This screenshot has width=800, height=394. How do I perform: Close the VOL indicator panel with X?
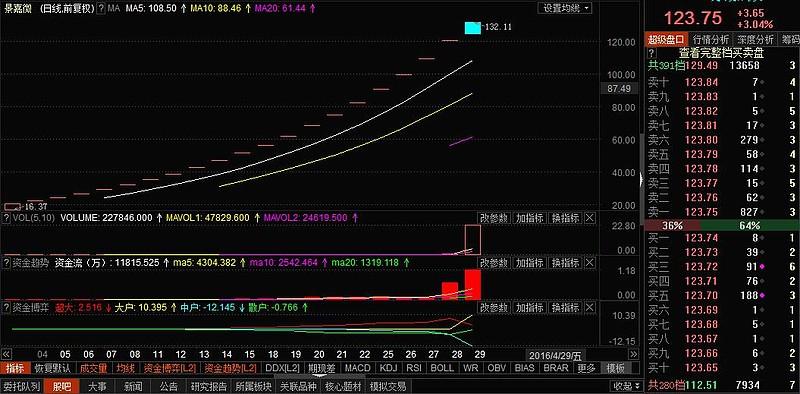[x=589, y=218]
